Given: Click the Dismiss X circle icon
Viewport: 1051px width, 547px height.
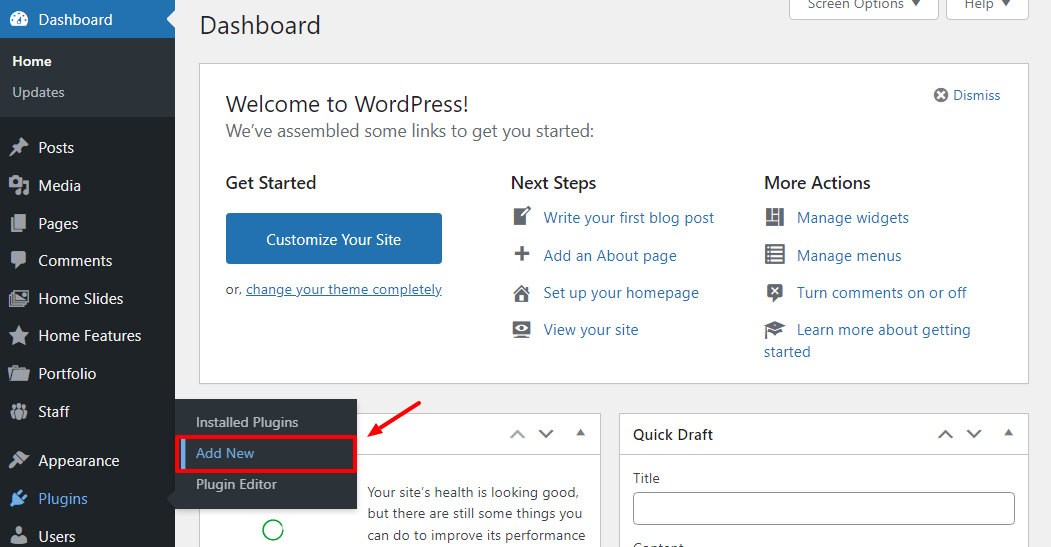Looking at the screenshot, I should [x=941, y=95].
